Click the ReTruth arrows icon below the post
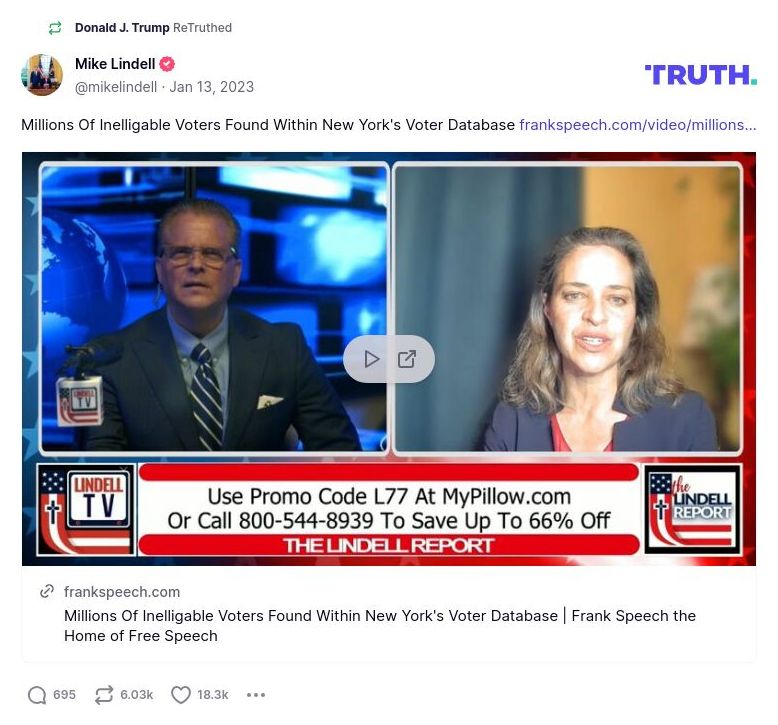Screen dimensions: 778x725 104,695
